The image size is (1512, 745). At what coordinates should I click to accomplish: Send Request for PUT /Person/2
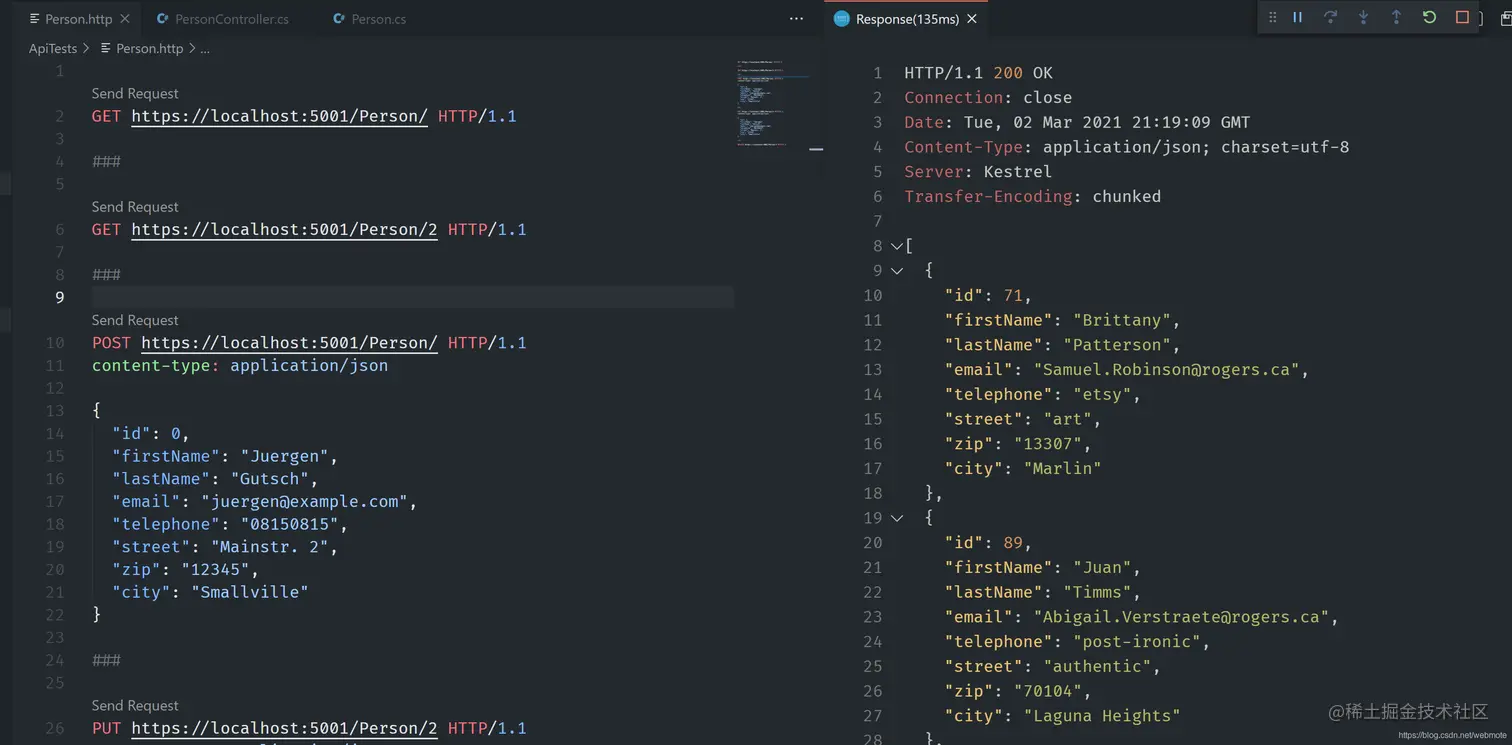coord(135,706)
